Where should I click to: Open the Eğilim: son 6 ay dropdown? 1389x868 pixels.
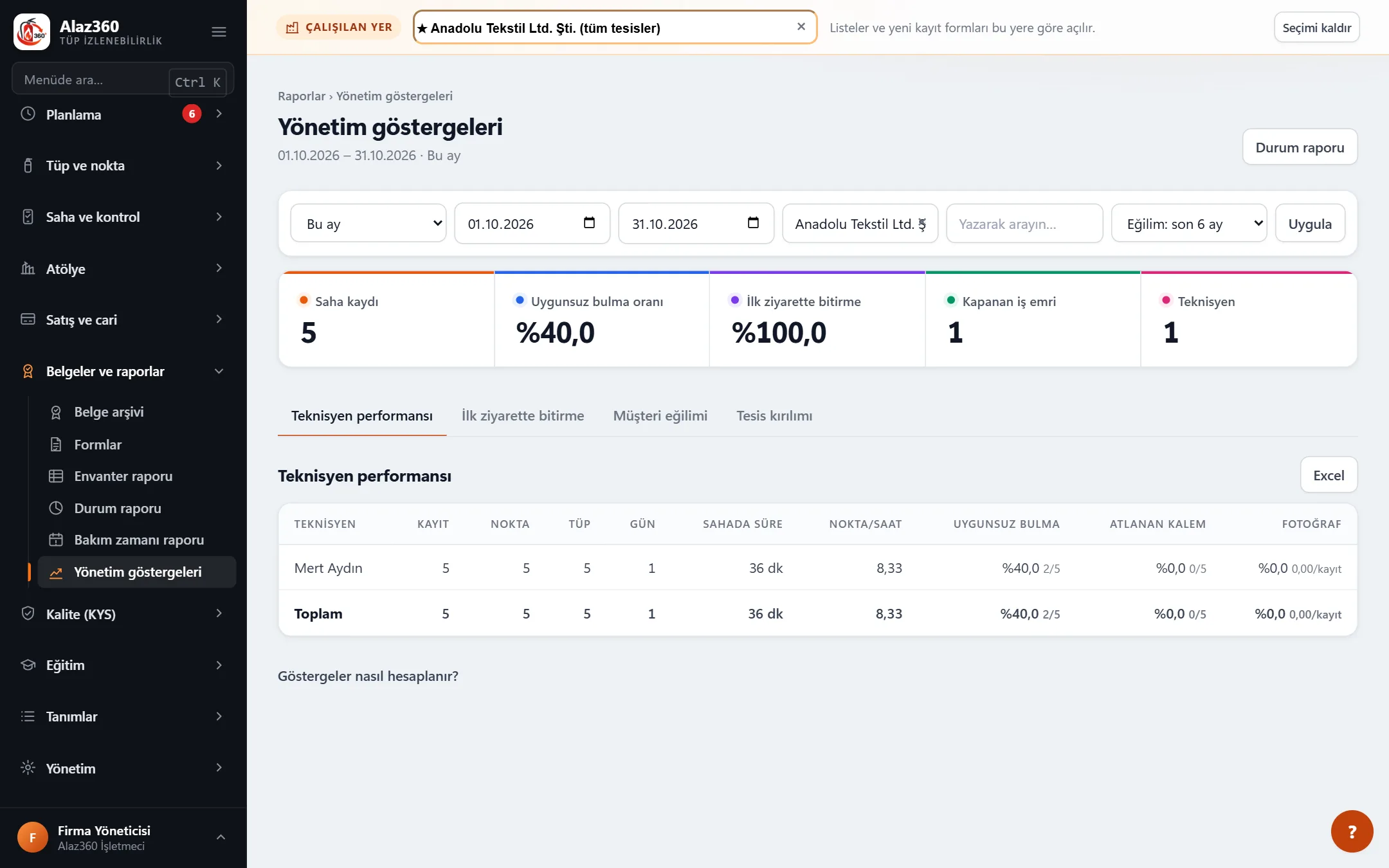(1189, 223)
